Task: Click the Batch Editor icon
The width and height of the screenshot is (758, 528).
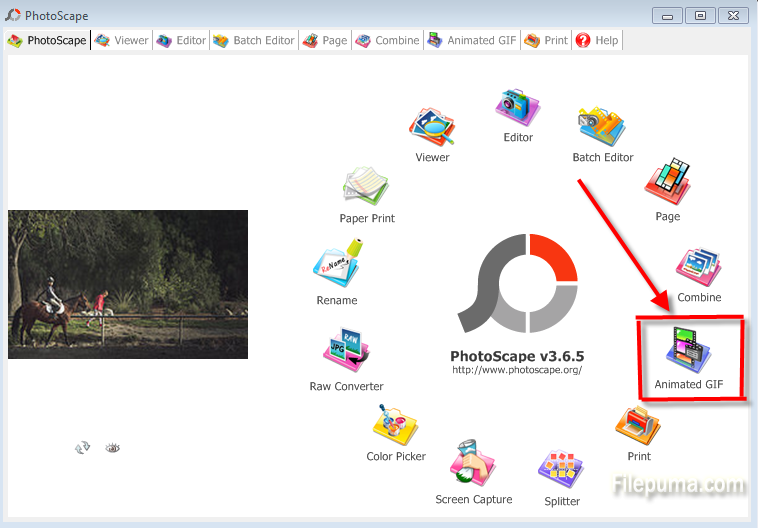Action: [602, 127]
